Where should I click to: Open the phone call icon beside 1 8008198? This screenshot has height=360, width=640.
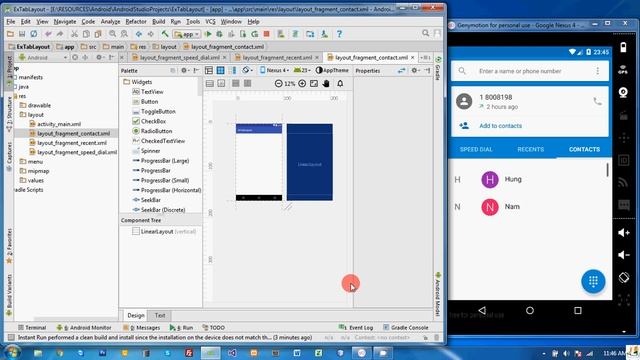coord(597,101)
